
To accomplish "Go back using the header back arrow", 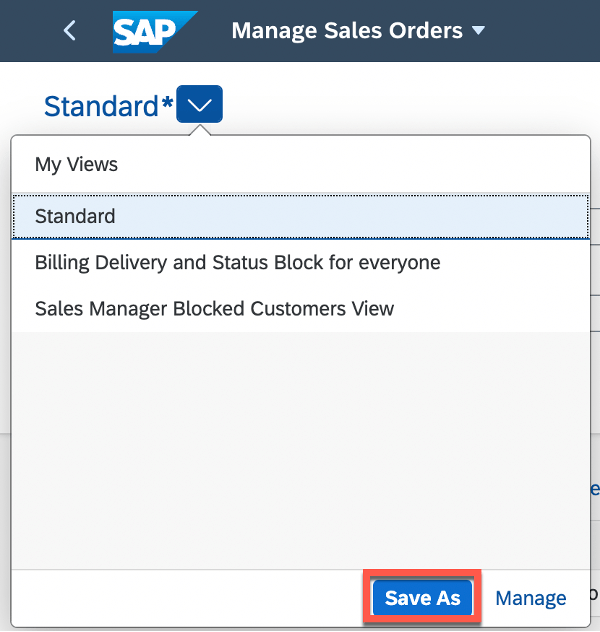I will click(x=70, y=31).
